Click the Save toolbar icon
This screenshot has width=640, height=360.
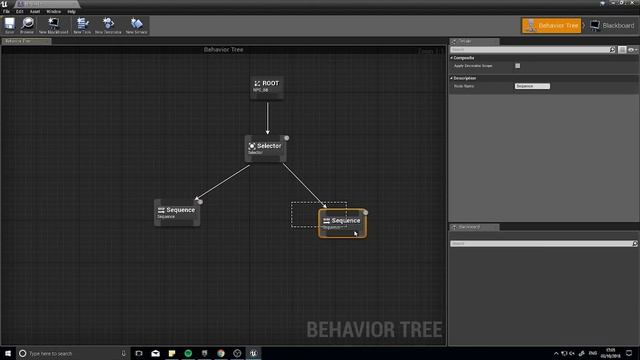9,25
